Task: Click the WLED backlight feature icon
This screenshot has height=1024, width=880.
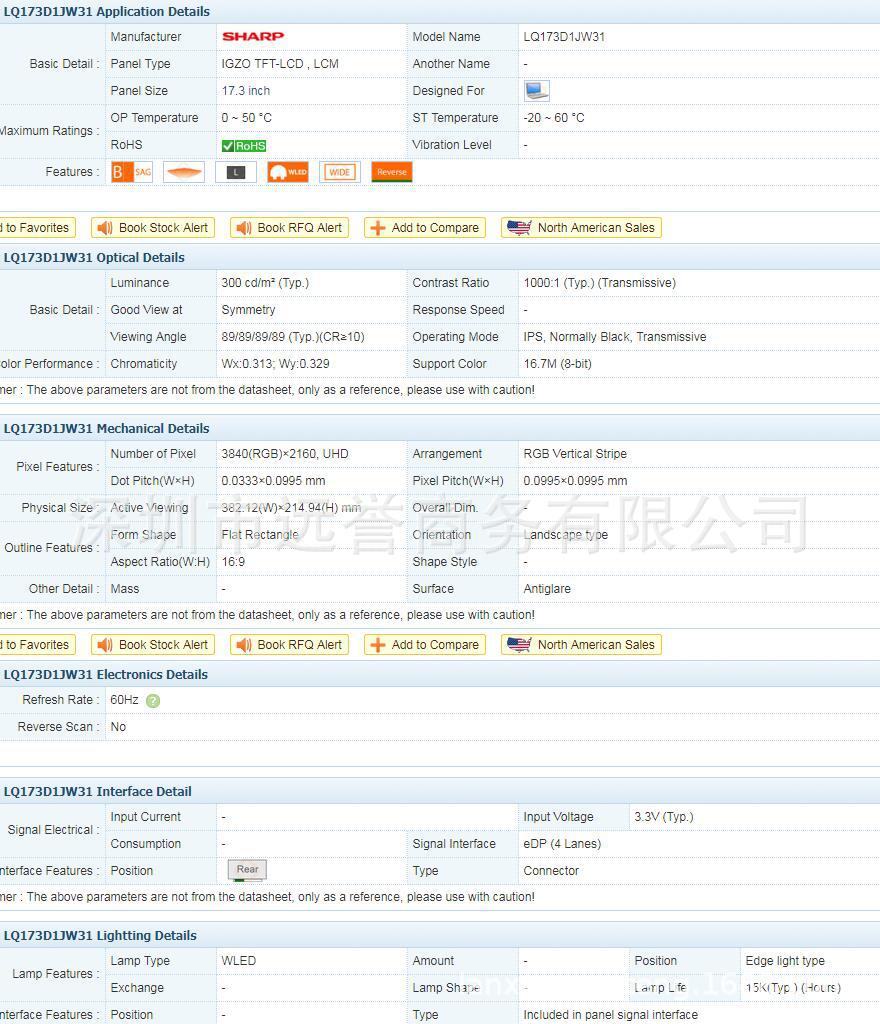Action: point(288,172)
